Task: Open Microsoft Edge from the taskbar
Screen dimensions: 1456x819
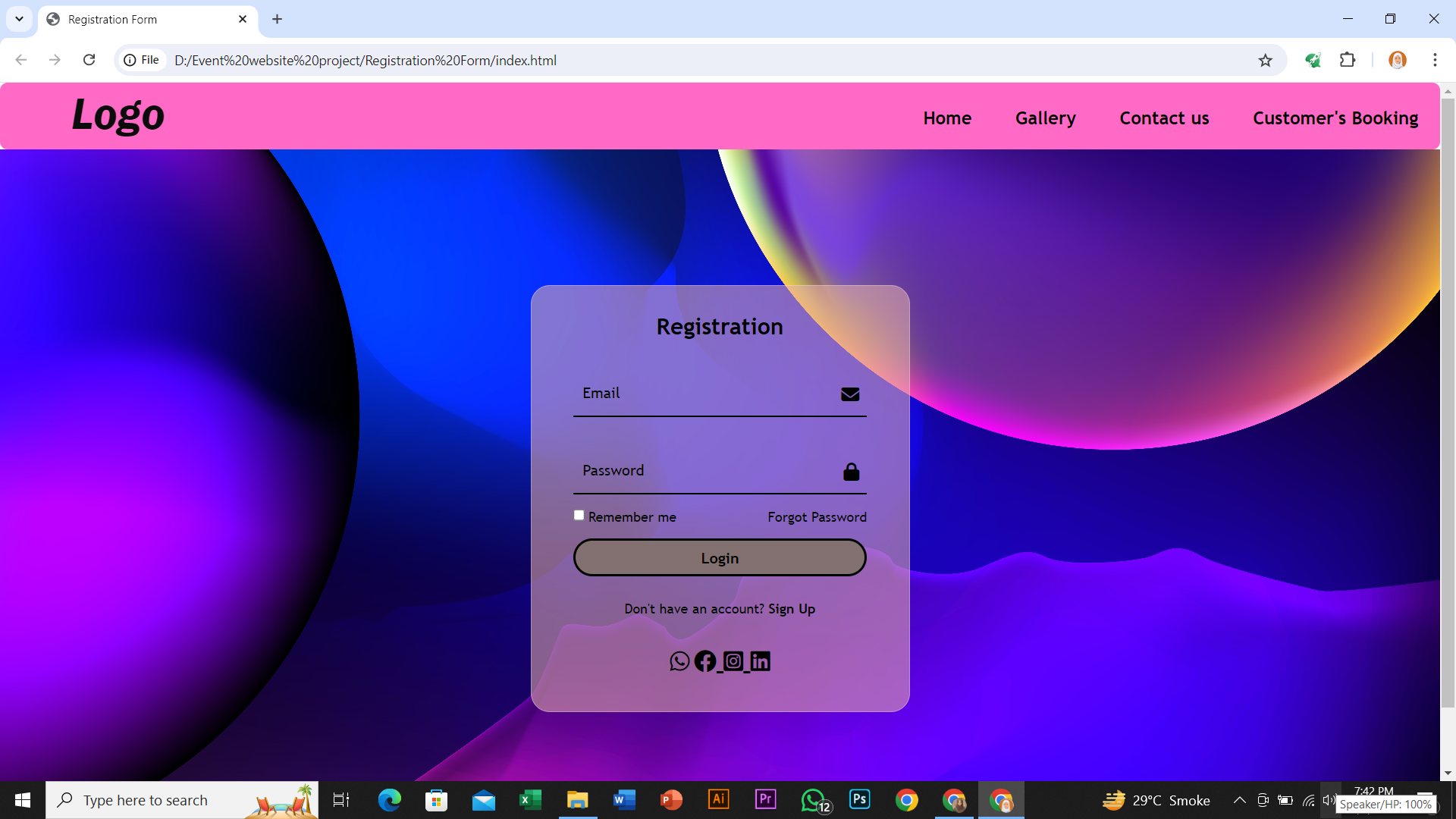Action: coord(390,800)
